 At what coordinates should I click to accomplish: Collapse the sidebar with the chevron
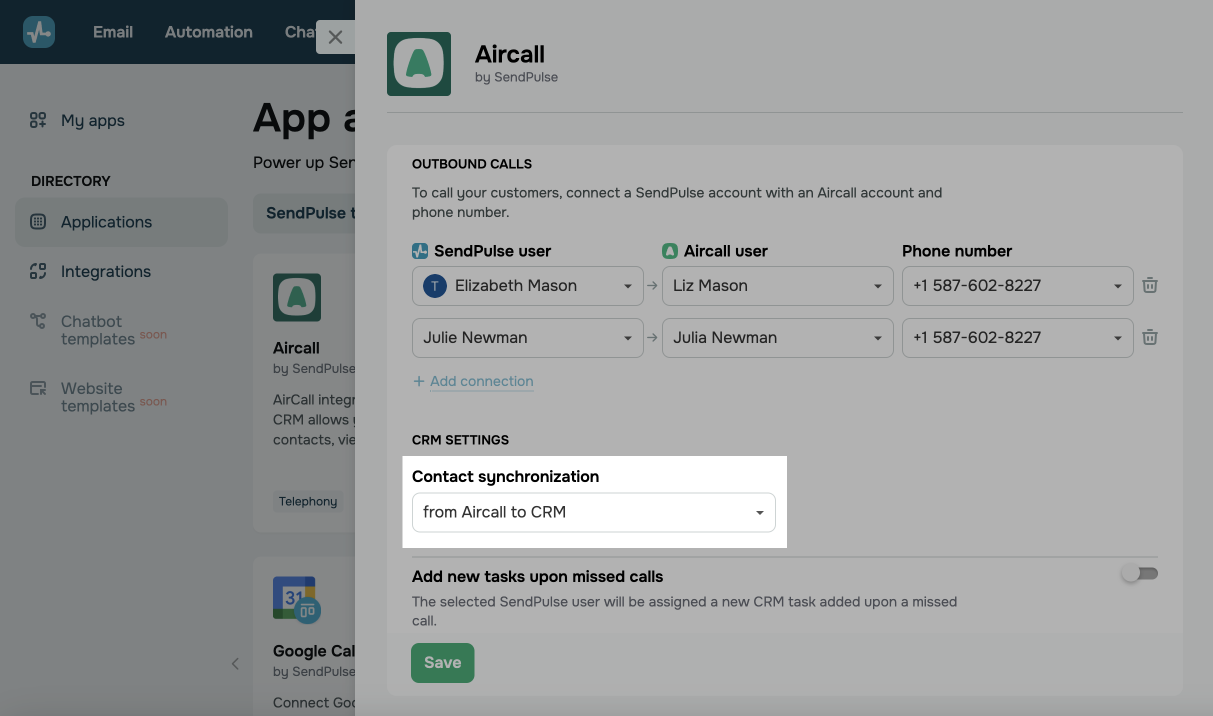pyautogui.click(x=235, y=664)
